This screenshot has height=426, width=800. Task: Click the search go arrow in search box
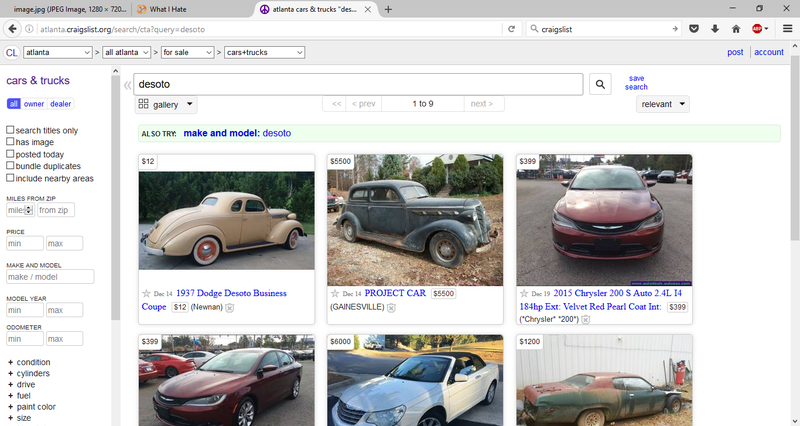click(675, 29)
